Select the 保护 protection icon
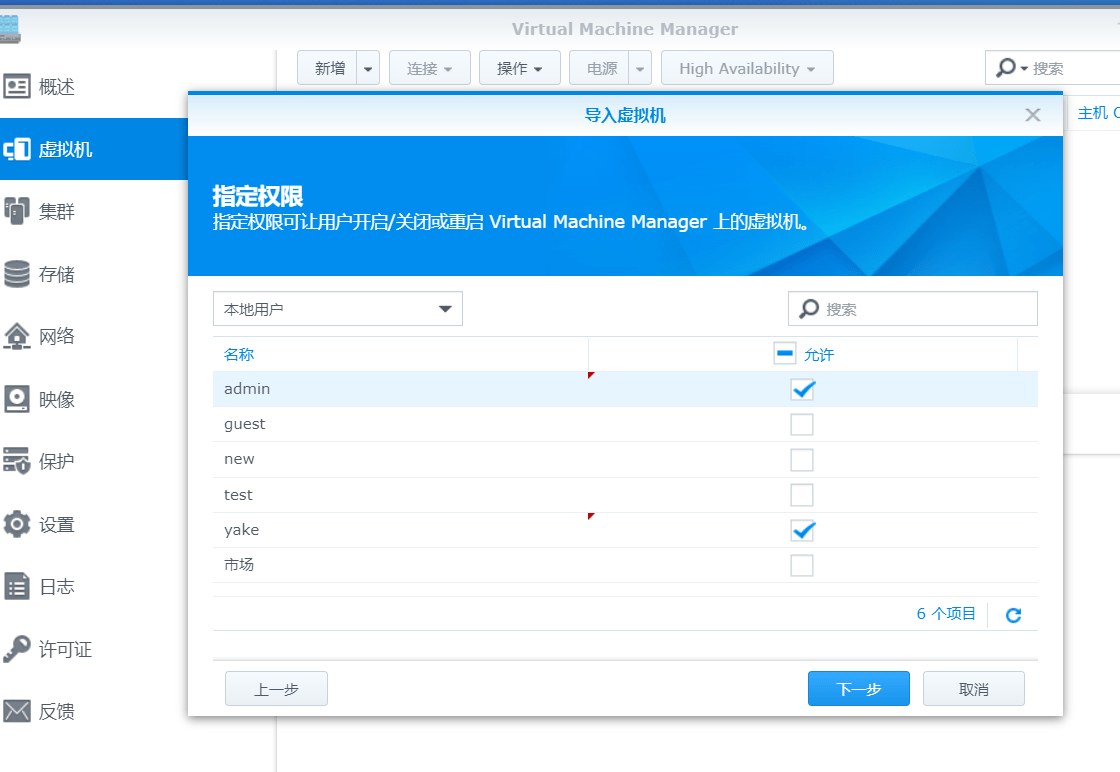Image resolution: width=1120 pixels, height=772 pixels. click(17, 461)
